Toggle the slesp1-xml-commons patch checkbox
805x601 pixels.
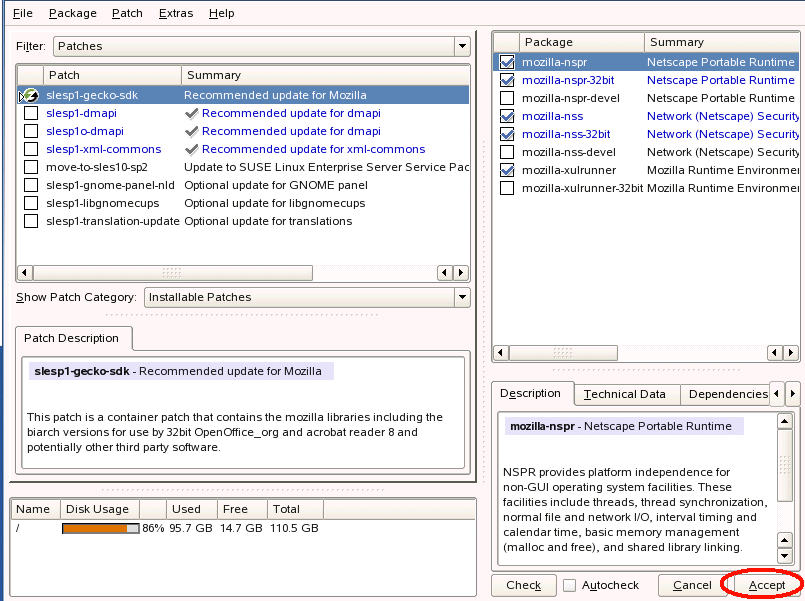click(31, 149)
